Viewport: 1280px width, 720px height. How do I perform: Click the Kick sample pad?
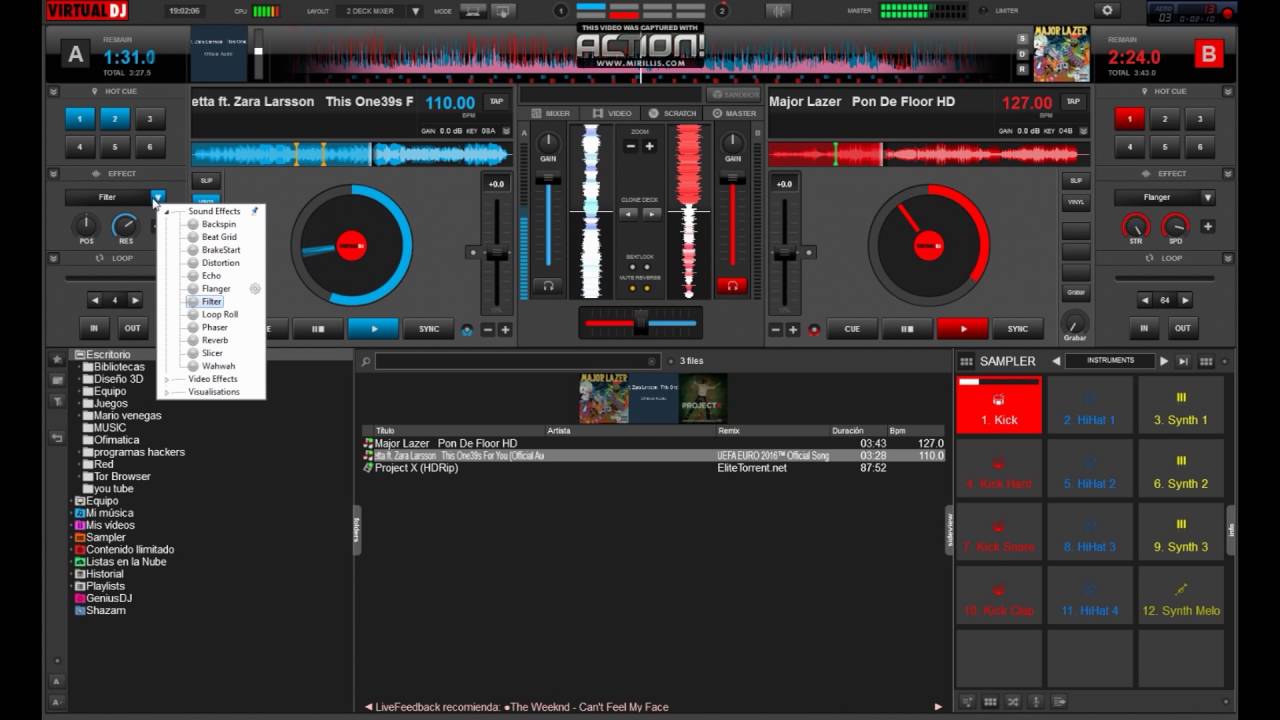(998, 405)
